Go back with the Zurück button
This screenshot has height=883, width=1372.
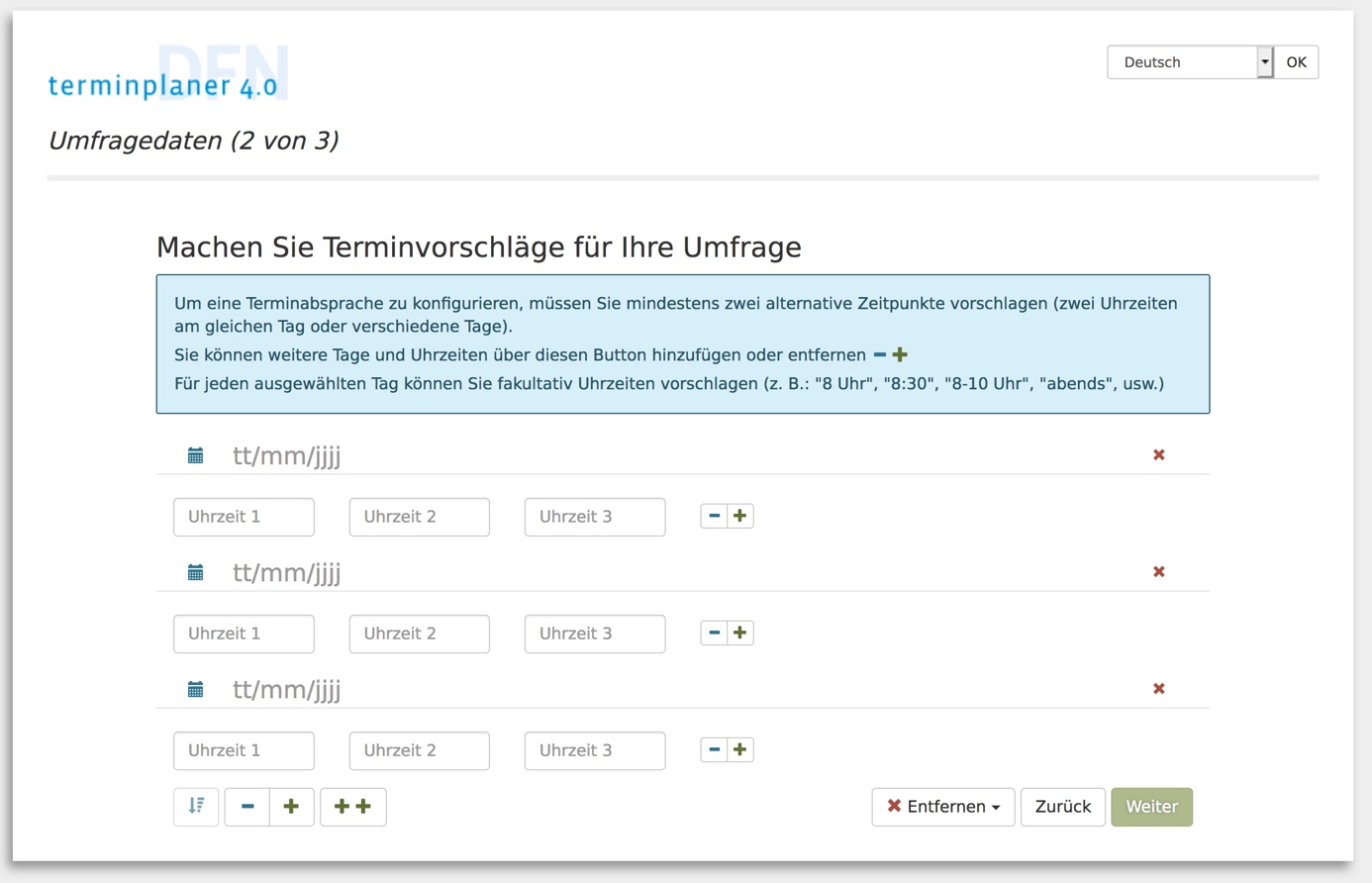point(1062,807)
